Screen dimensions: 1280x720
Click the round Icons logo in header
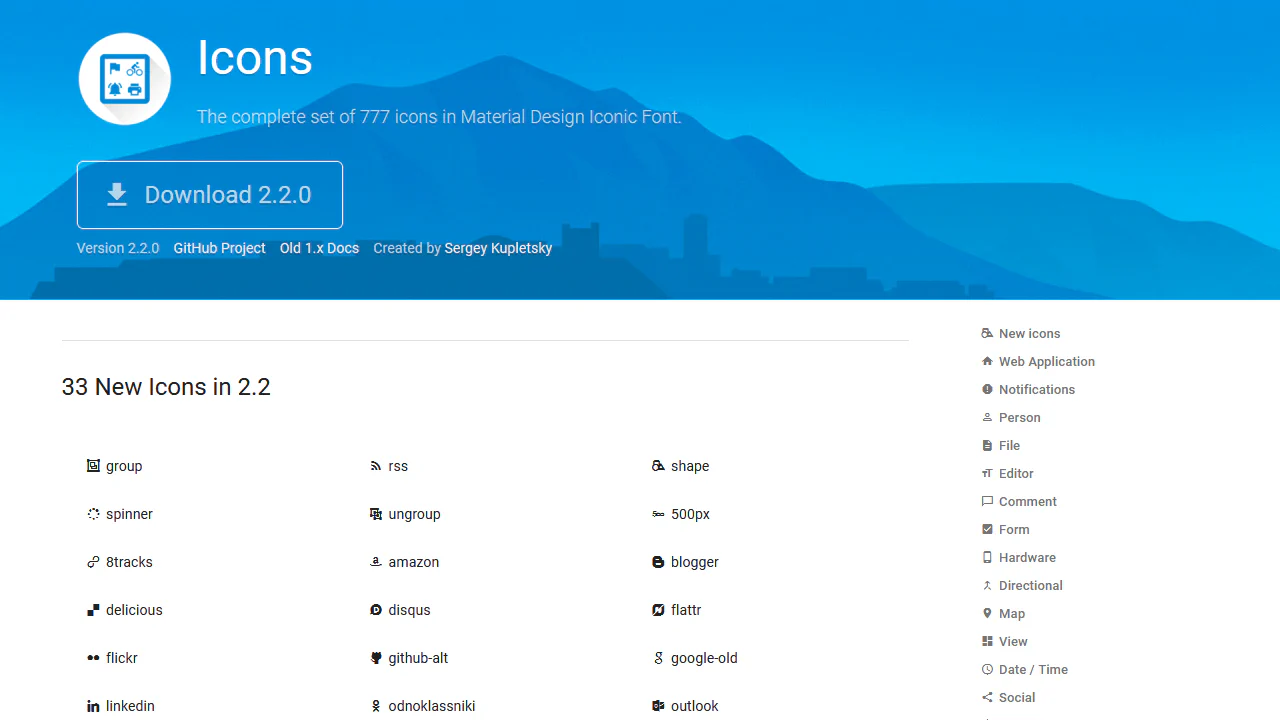coord(125,79)
